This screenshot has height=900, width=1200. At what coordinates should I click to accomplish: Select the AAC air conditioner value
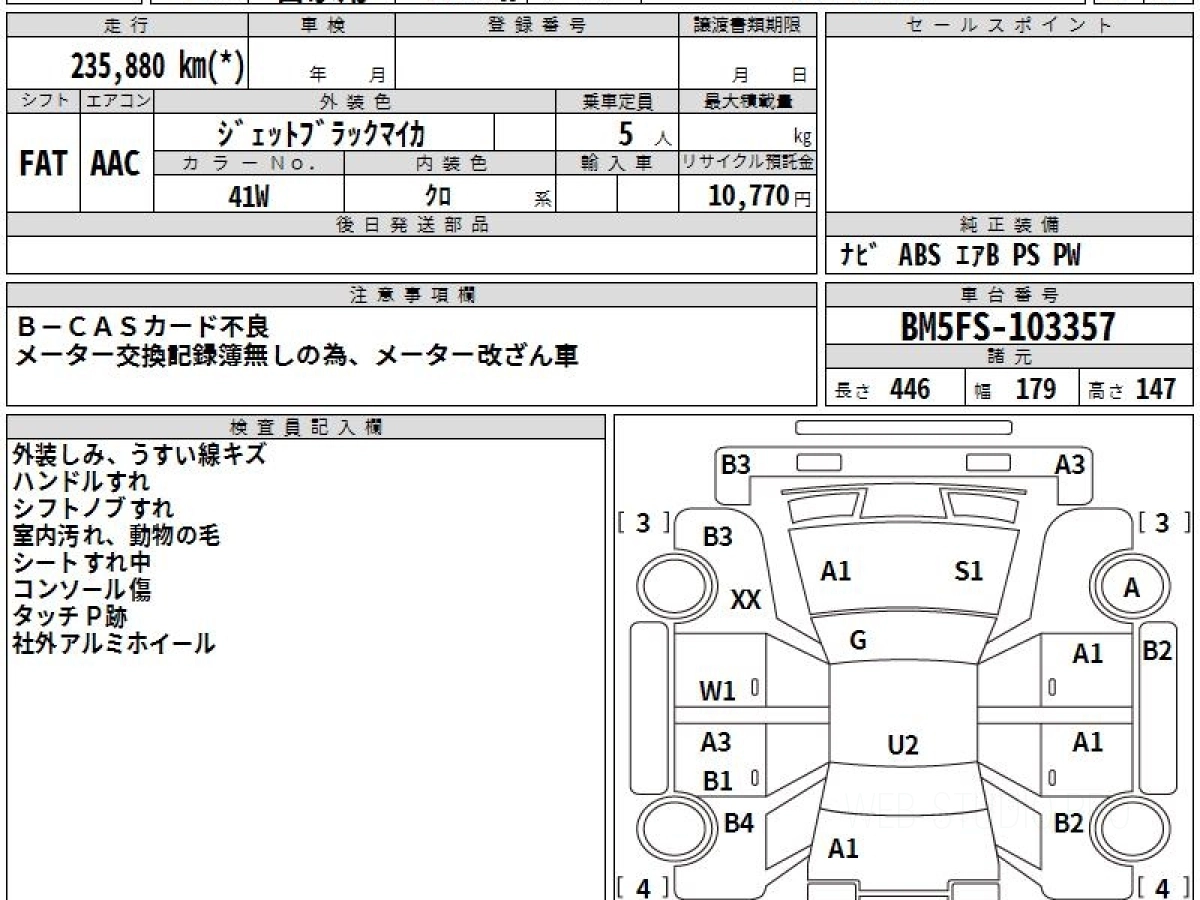(116, 165)
